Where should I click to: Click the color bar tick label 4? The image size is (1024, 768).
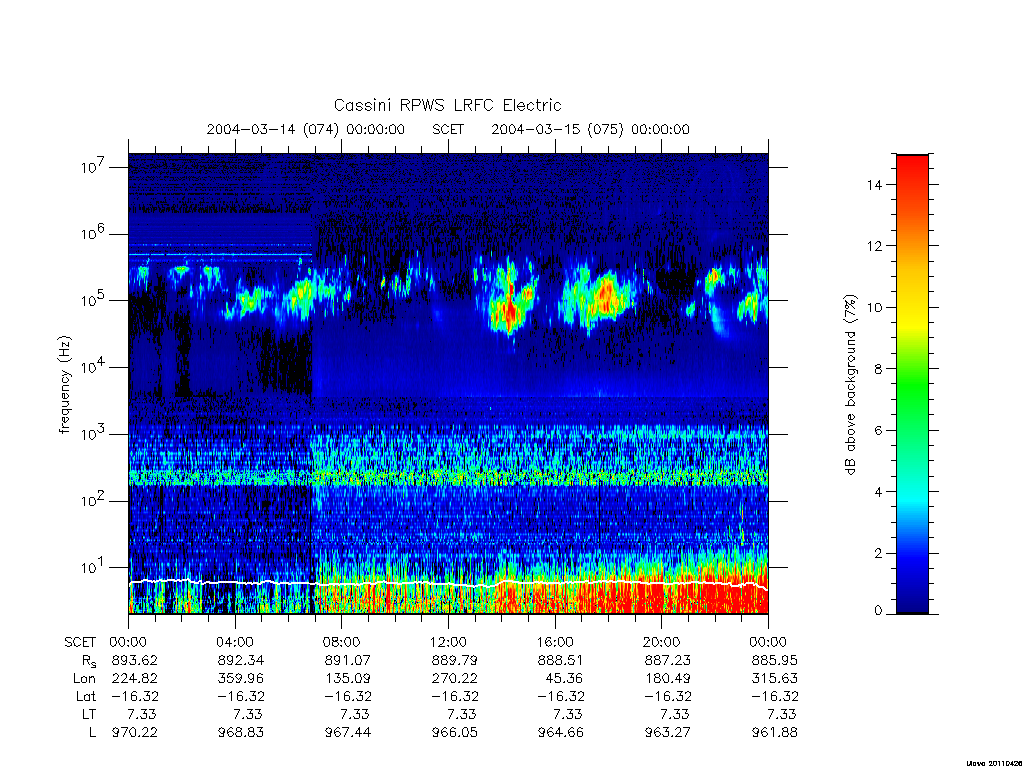(x=877, y=492)
